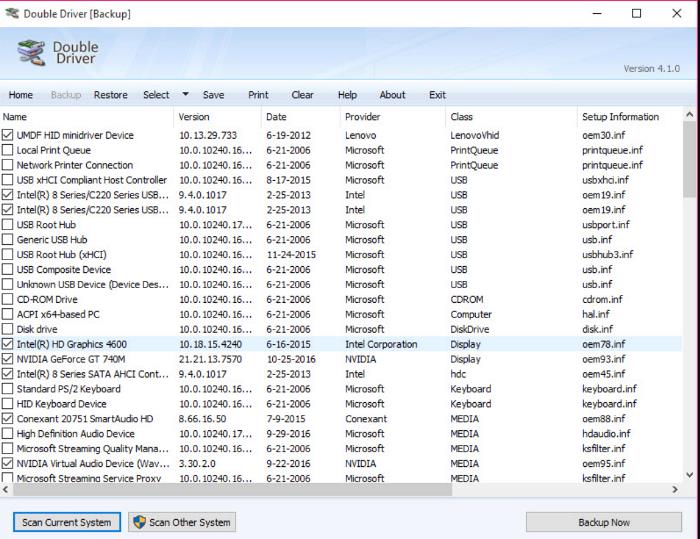Maximize the Double Driver window
Screen dimensions: 700x539
637,13
